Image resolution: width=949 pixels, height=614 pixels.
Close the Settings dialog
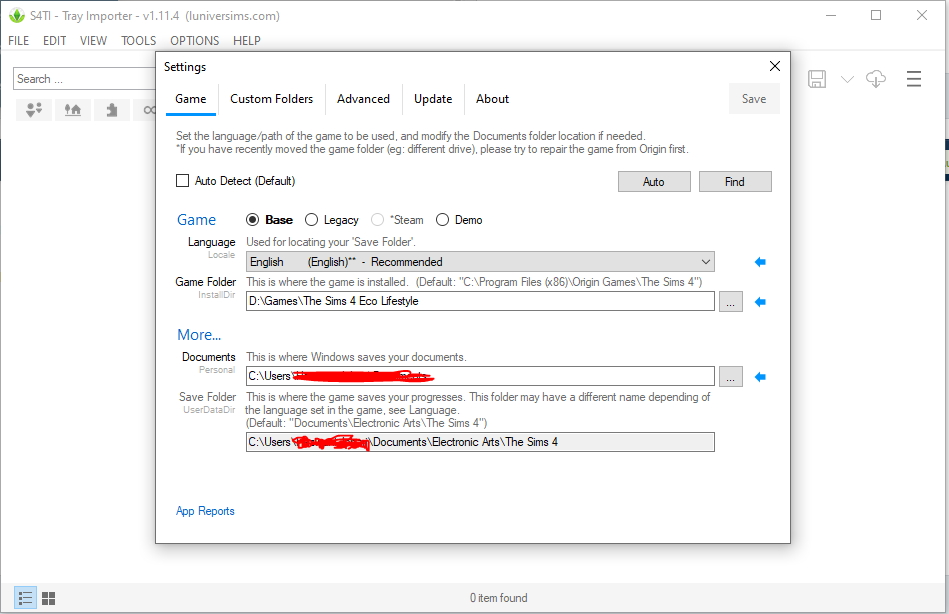coord(775,66)
